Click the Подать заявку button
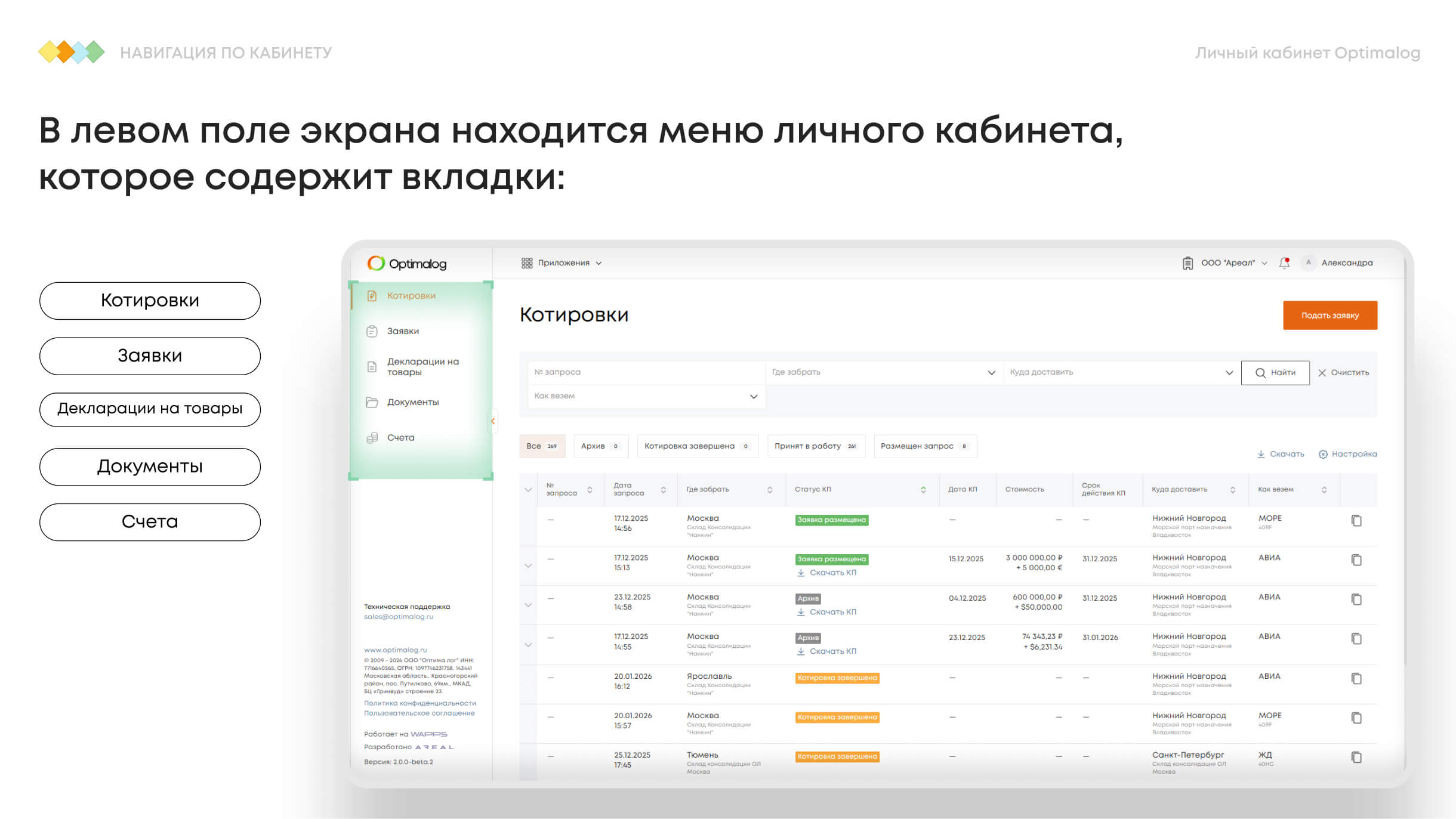The image size is (1456, 819). coord(1329,316)
